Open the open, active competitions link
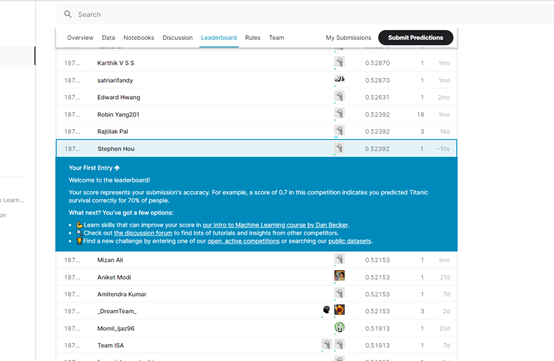Screen dimensions: 554x361 (x=243, y=241)
